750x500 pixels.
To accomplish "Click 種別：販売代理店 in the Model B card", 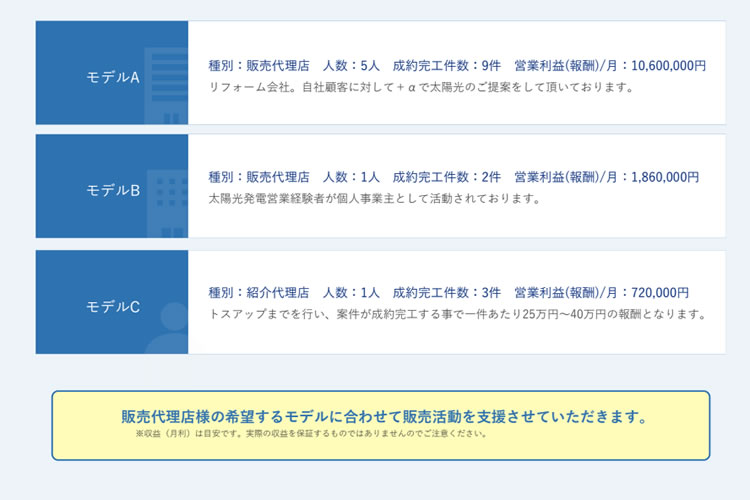I will 259,177.
